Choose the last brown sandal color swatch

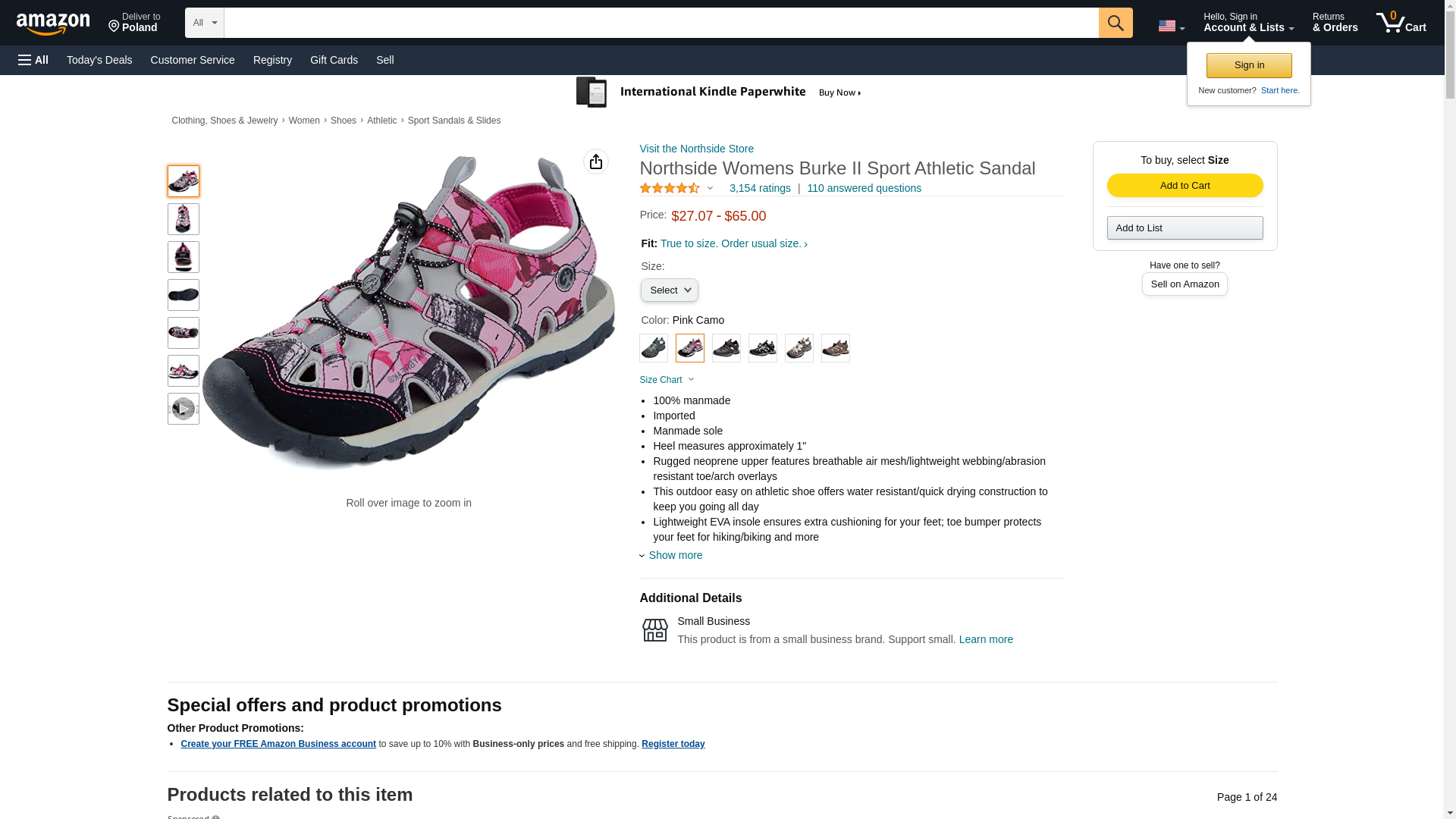pyautogui.click(x=835, y=348)
